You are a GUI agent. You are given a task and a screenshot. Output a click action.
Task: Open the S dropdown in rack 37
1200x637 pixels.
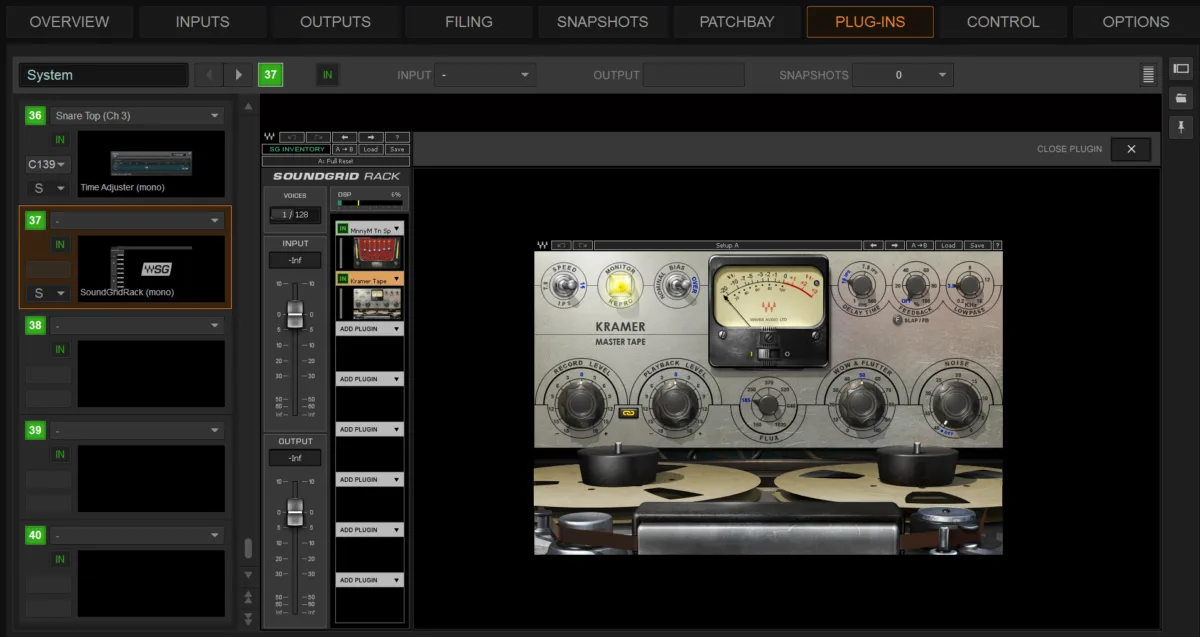48,294
